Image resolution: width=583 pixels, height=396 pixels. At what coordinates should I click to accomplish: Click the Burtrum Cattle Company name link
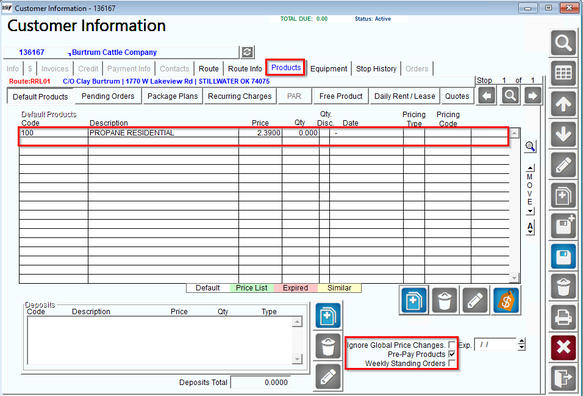click(114, 52)
